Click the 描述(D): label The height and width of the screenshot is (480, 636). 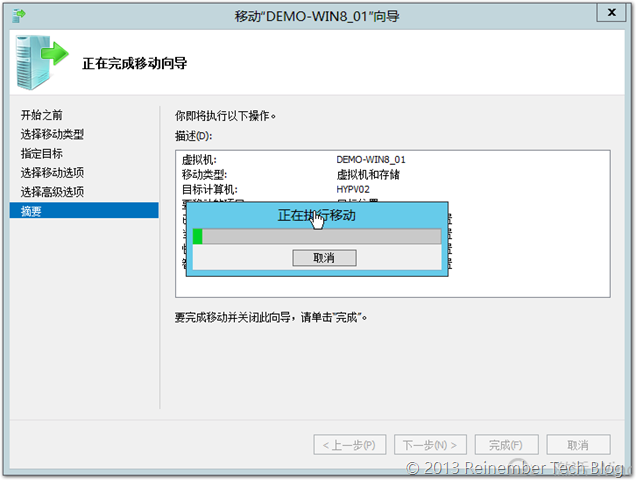pos(193,136)
